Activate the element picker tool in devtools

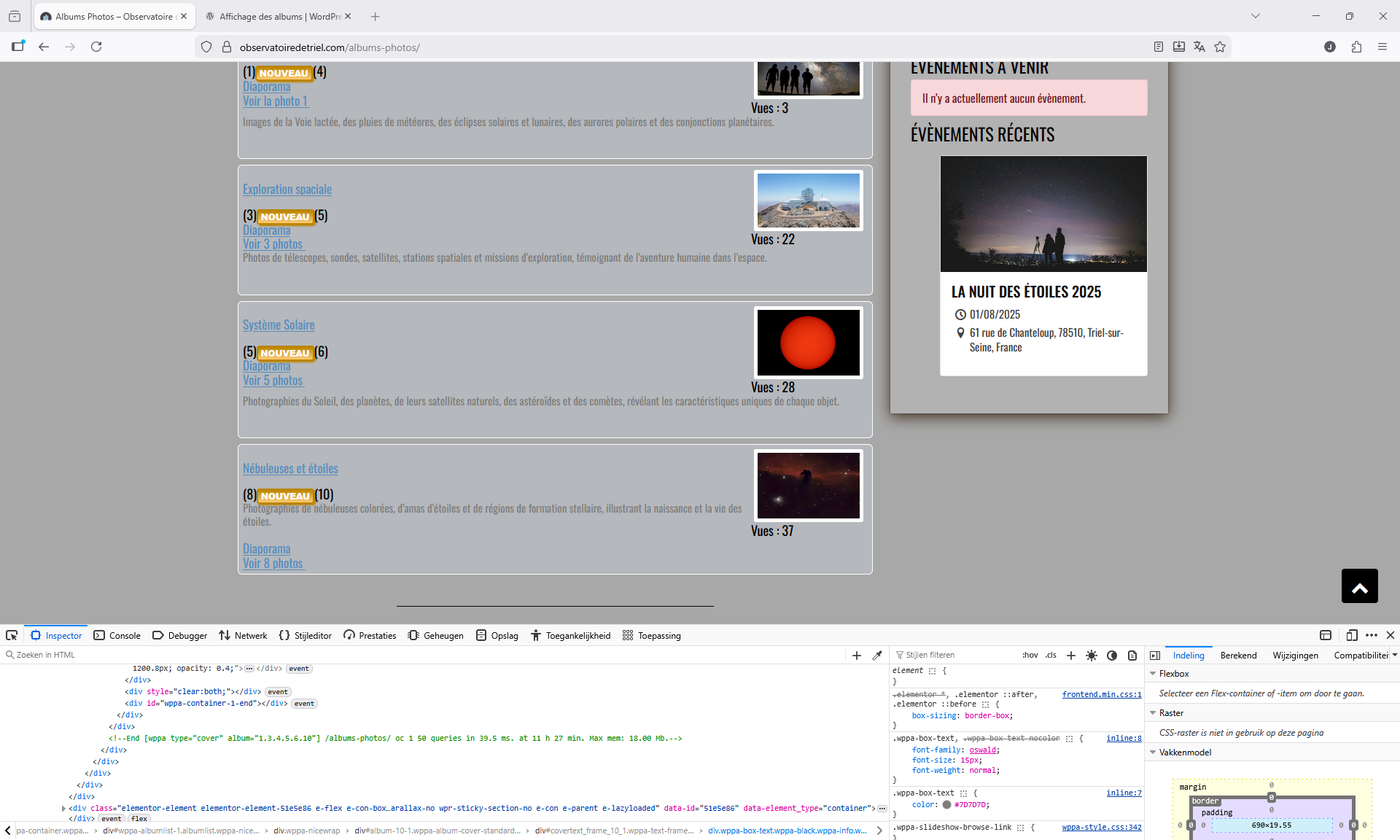coord(12,635)
